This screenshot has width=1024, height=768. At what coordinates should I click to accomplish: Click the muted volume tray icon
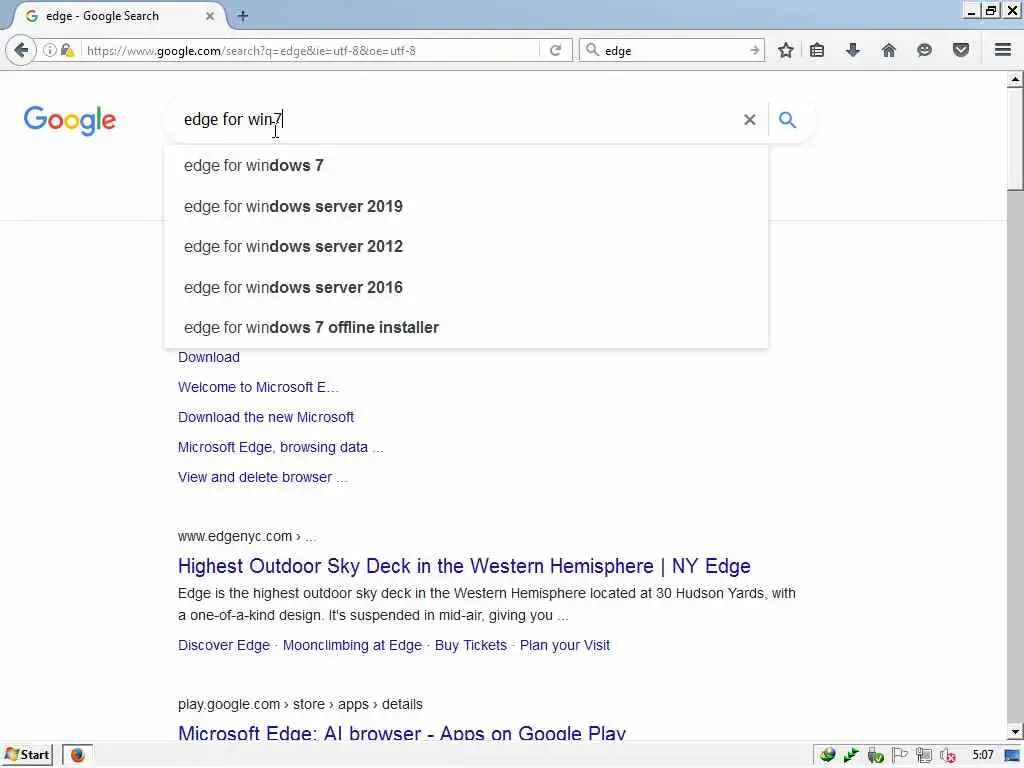click(948, 756)
